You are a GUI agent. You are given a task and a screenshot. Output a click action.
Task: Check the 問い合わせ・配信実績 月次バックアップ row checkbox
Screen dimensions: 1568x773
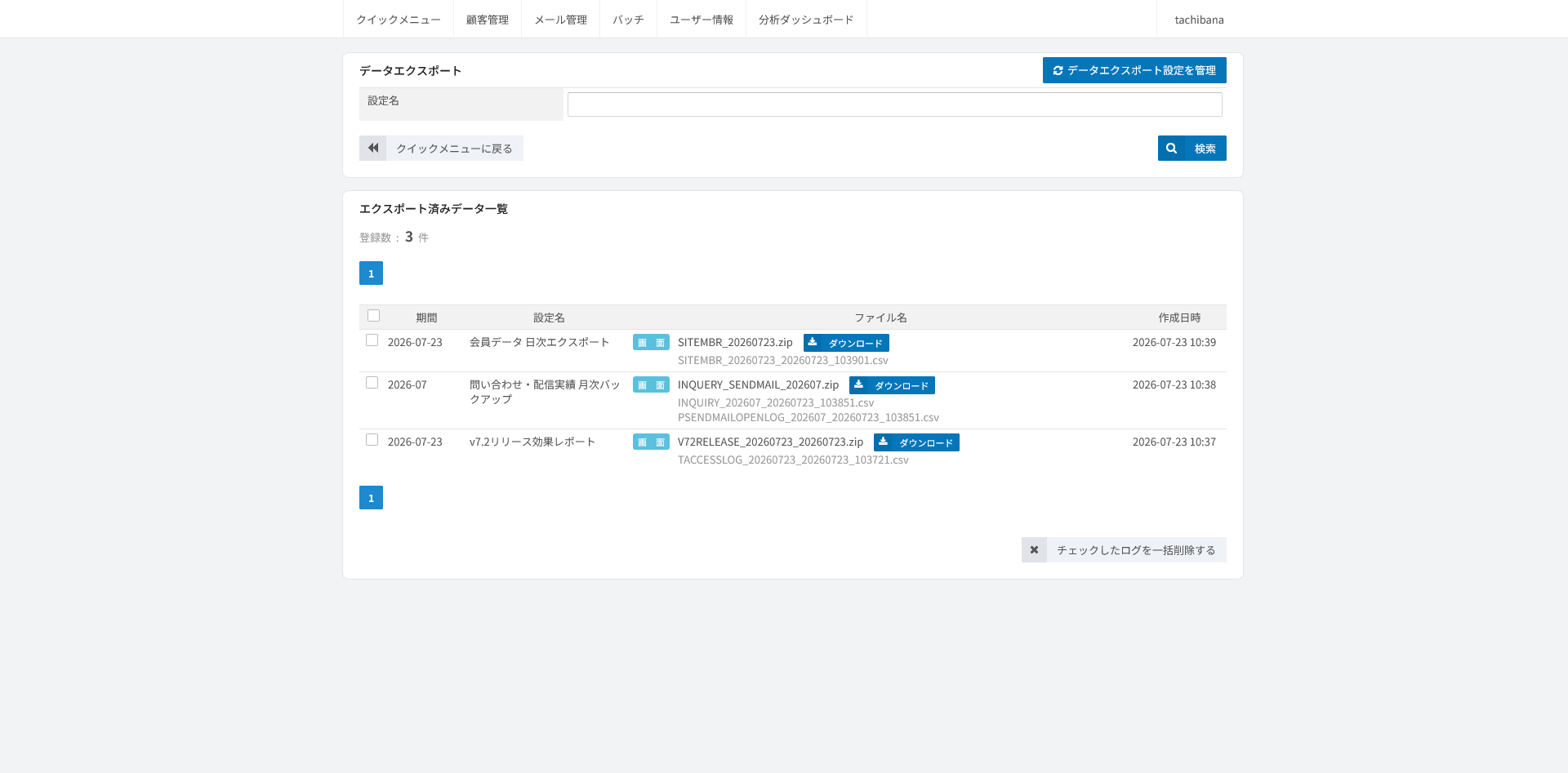pyautogui.click(x=372, y=383)
